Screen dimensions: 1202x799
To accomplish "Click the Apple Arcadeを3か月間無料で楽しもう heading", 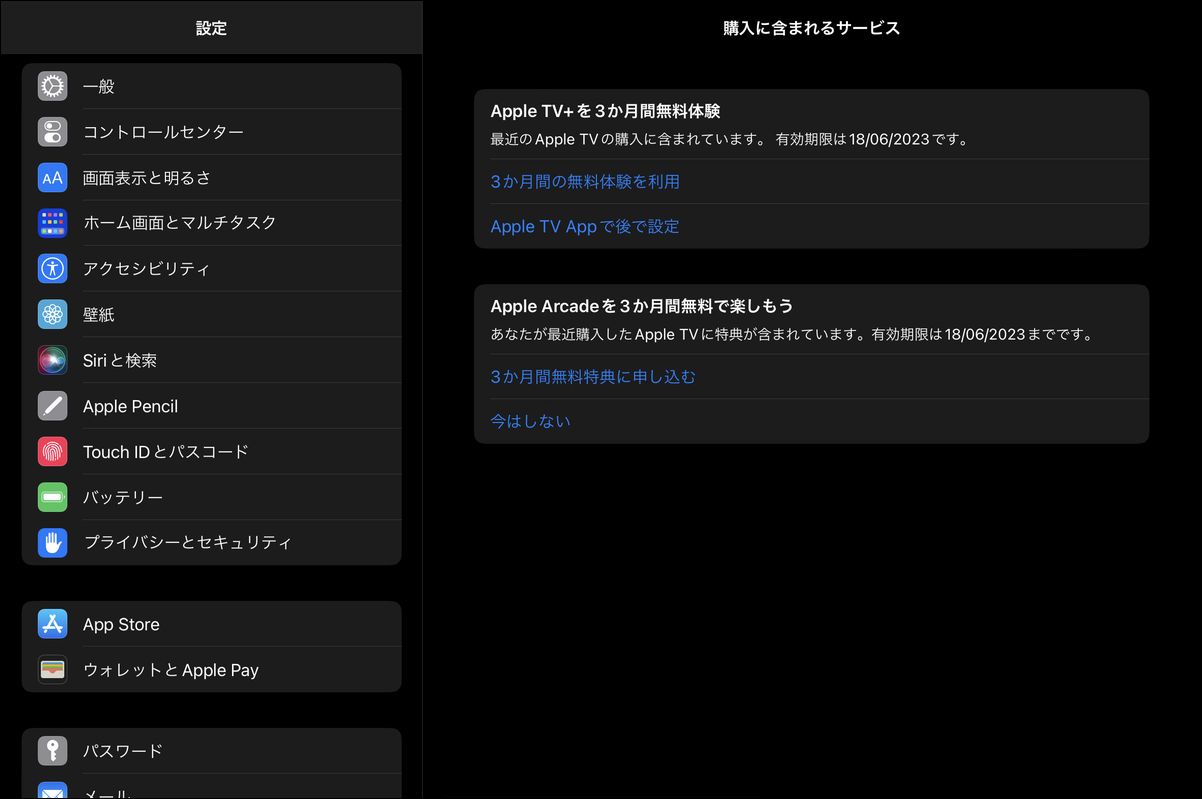I will [642, 306].
